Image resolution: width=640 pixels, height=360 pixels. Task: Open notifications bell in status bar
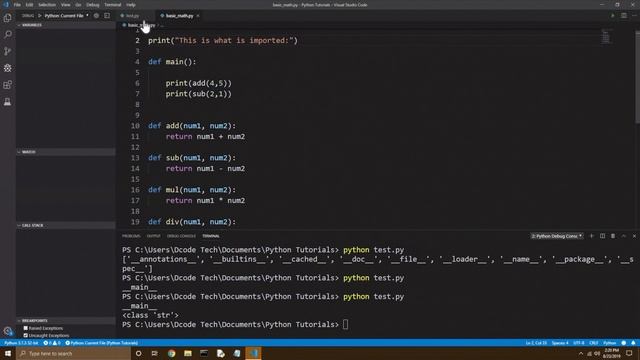tap(633, 343)
